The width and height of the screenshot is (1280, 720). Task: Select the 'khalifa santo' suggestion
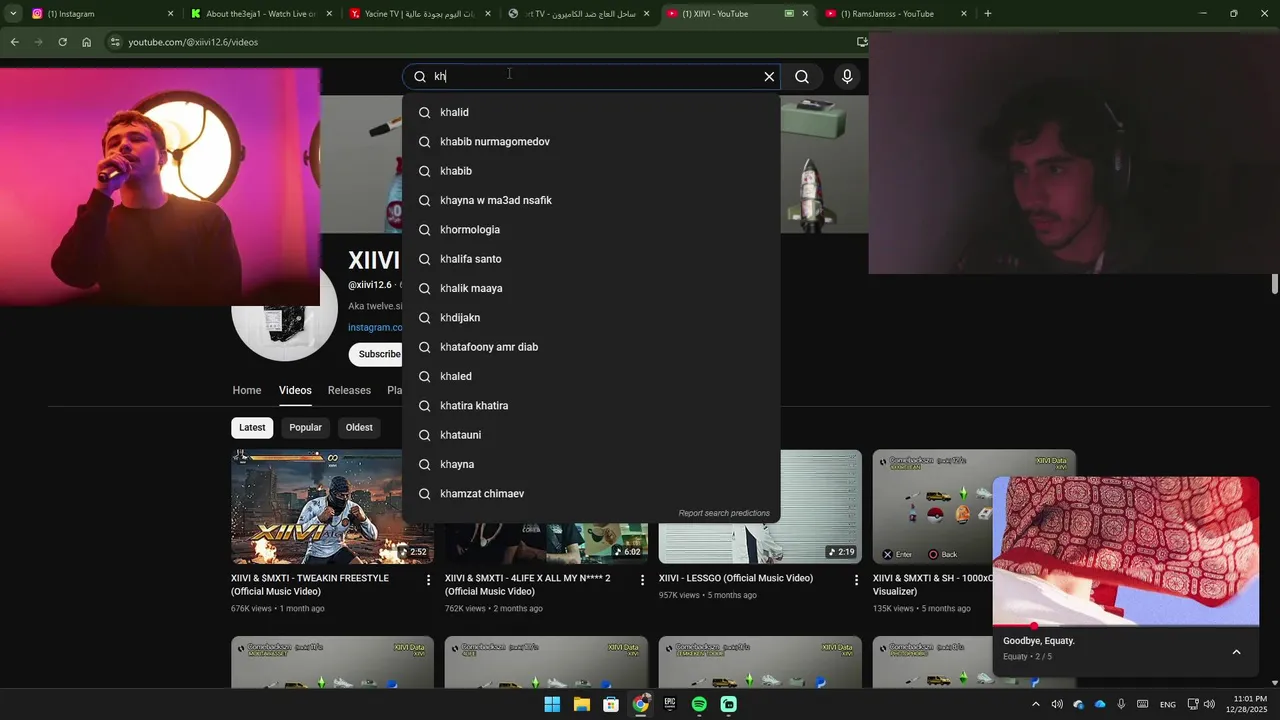pos(591,259)
